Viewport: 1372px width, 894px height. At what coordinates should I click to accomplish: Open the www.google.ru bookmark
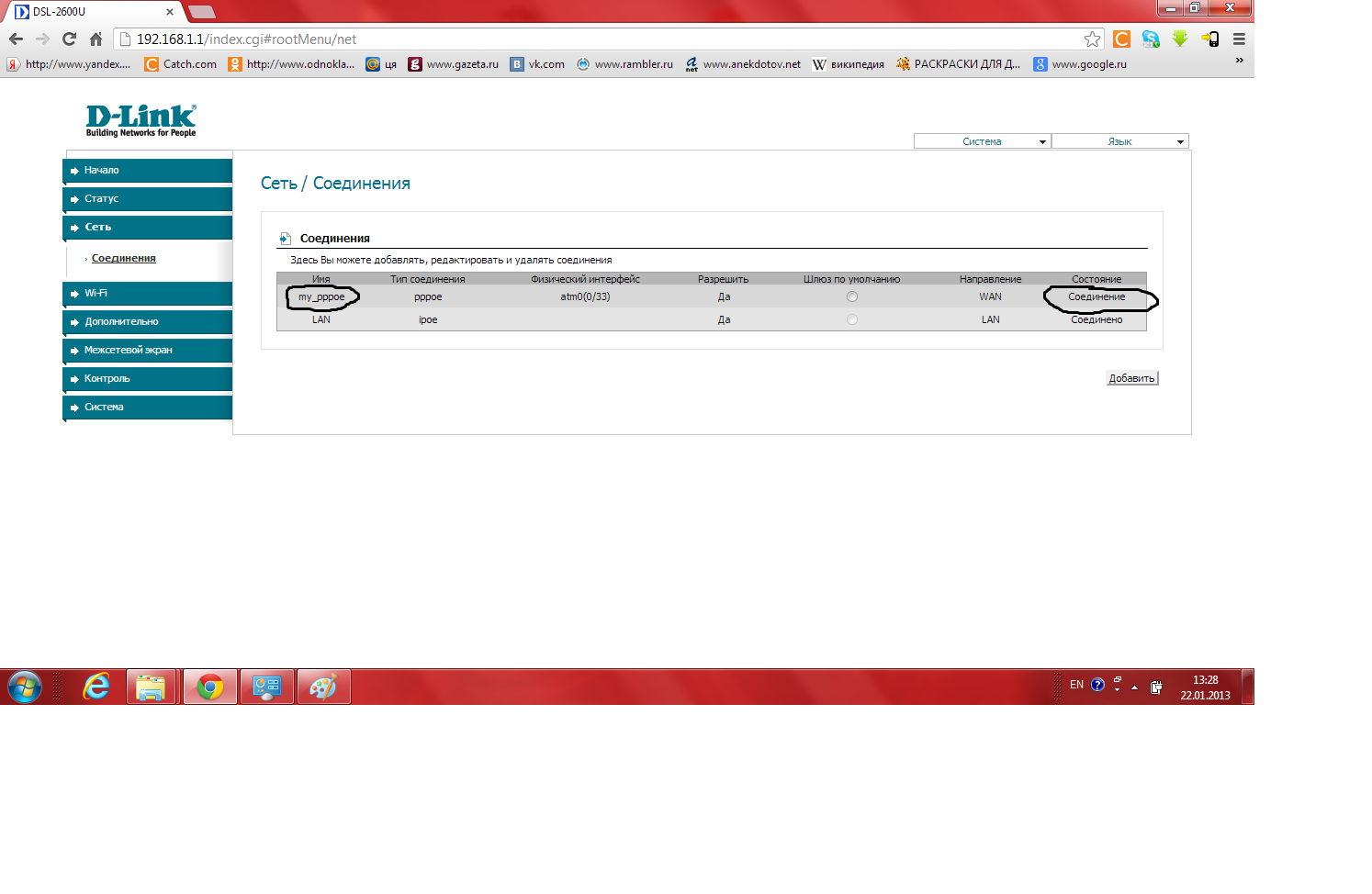[x=1080, y=64]
